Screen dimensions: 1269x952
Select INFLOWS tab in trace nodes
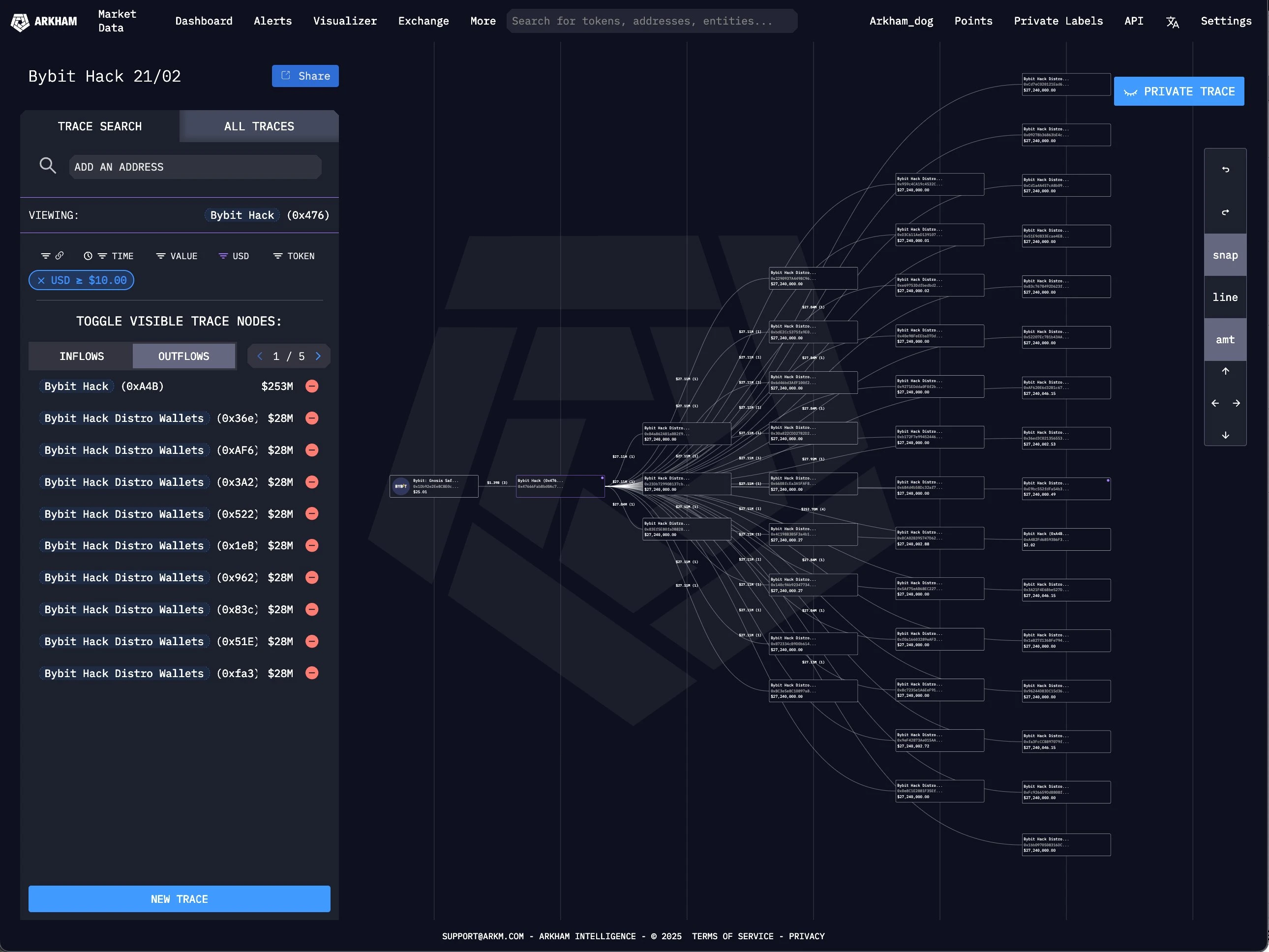coord(81,355)
